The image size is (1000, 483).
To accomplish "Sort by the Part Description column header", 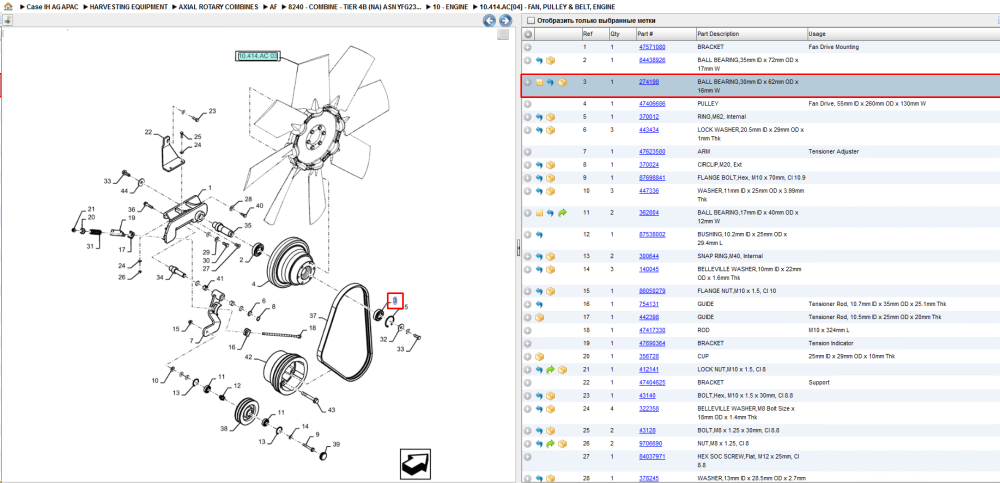I will click(x=750, y=34).
